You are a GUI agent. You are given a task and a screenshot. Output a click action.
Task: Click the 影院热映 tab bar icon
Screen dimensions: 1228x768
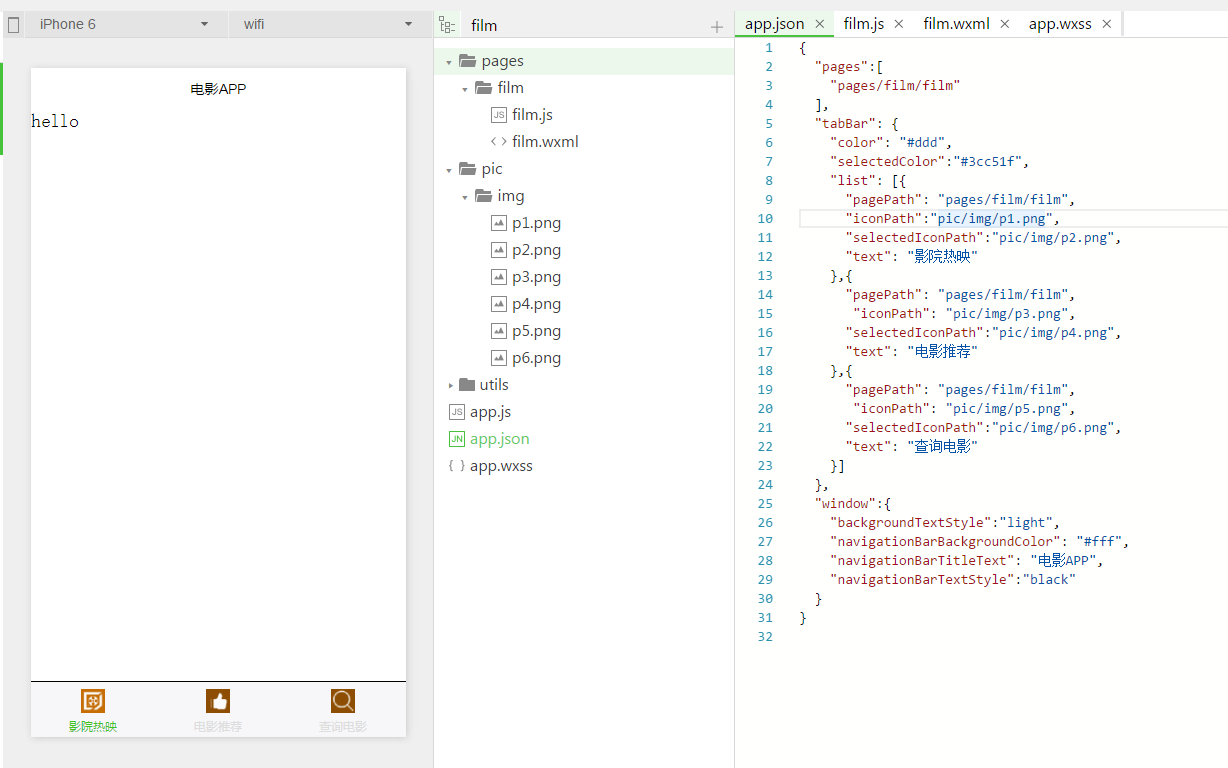click(x=93, y=701)
